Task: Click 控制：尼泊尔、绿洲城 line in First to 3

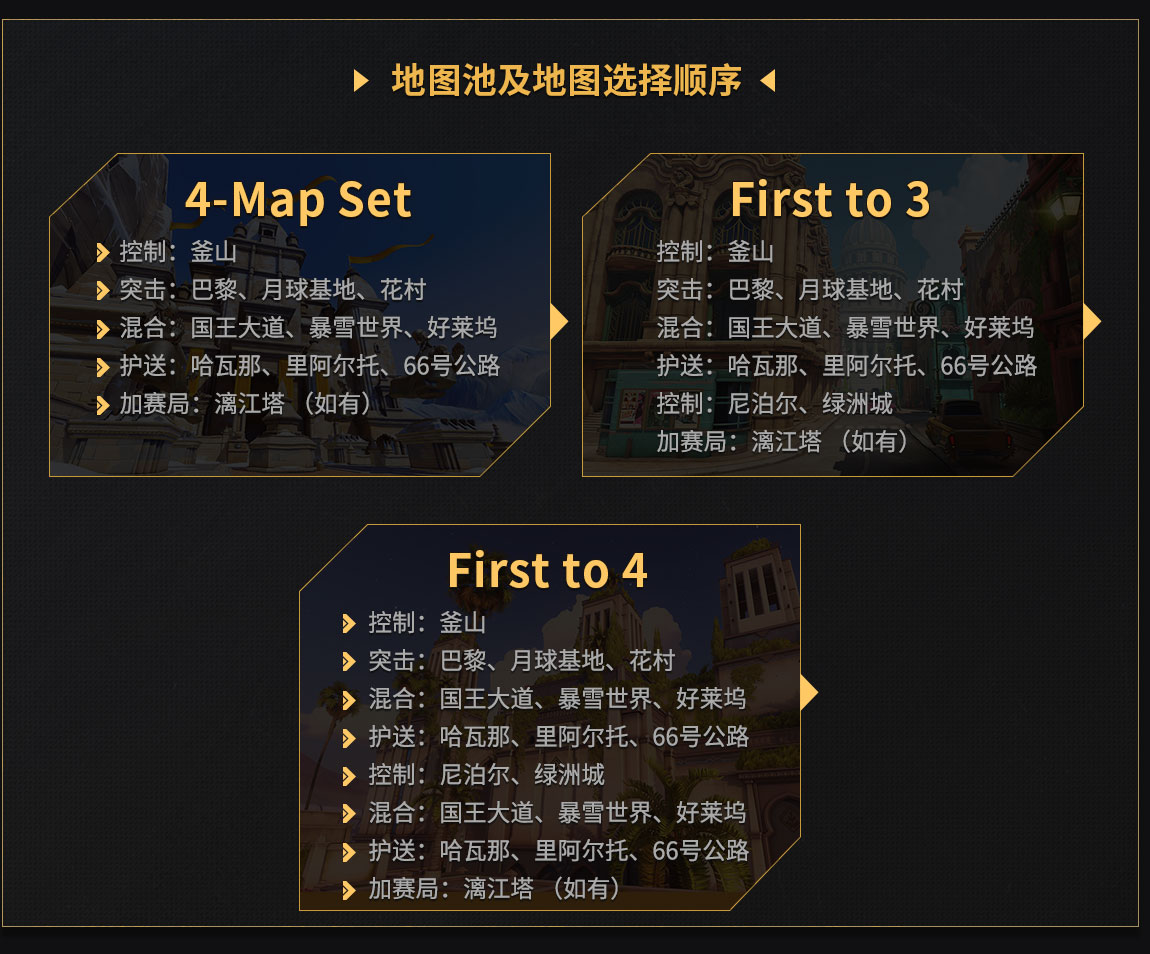Action: click(x=774, y=404)
